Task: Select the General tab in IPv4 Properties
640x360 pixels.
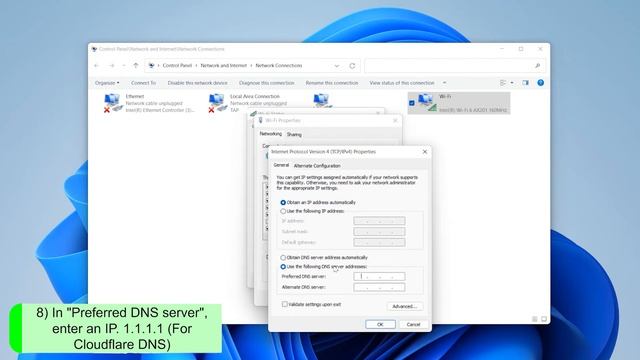Action: (x=281, y=165)
